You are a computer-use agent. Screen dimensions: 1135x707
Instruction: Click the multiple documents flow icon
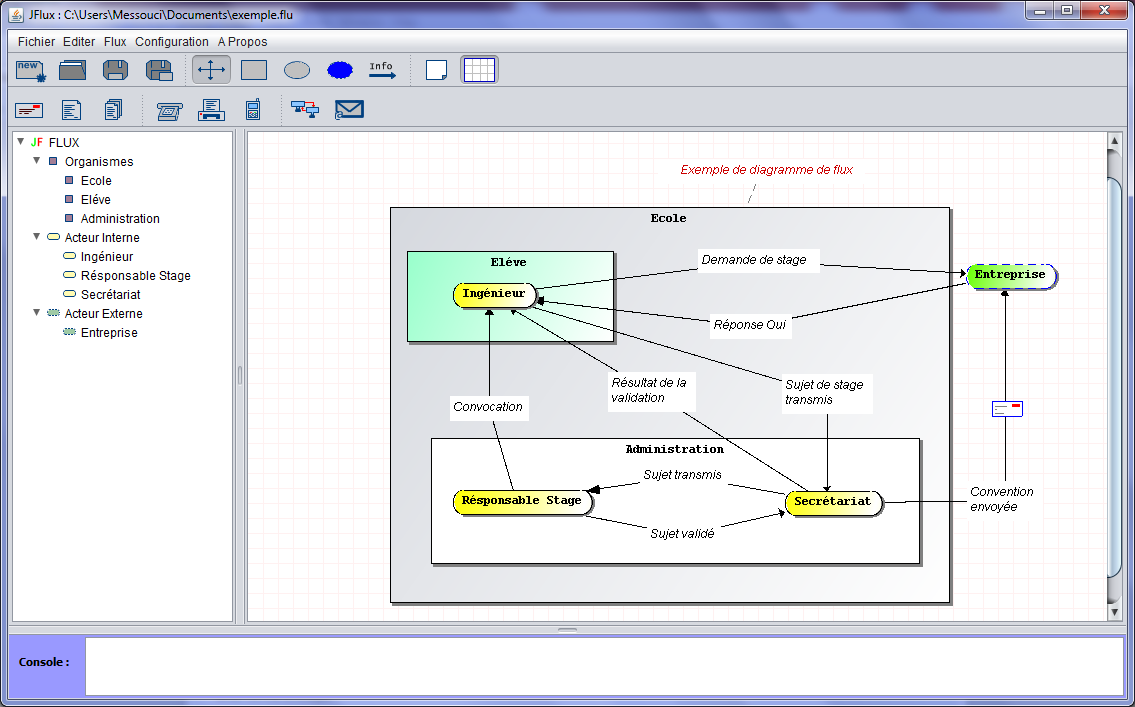point(114,110)
